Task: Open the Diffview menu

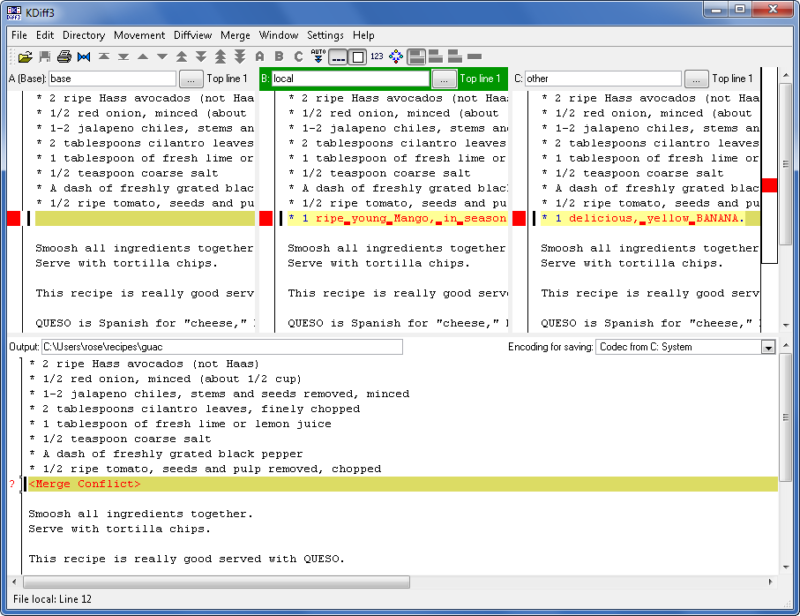Action: 192,35
